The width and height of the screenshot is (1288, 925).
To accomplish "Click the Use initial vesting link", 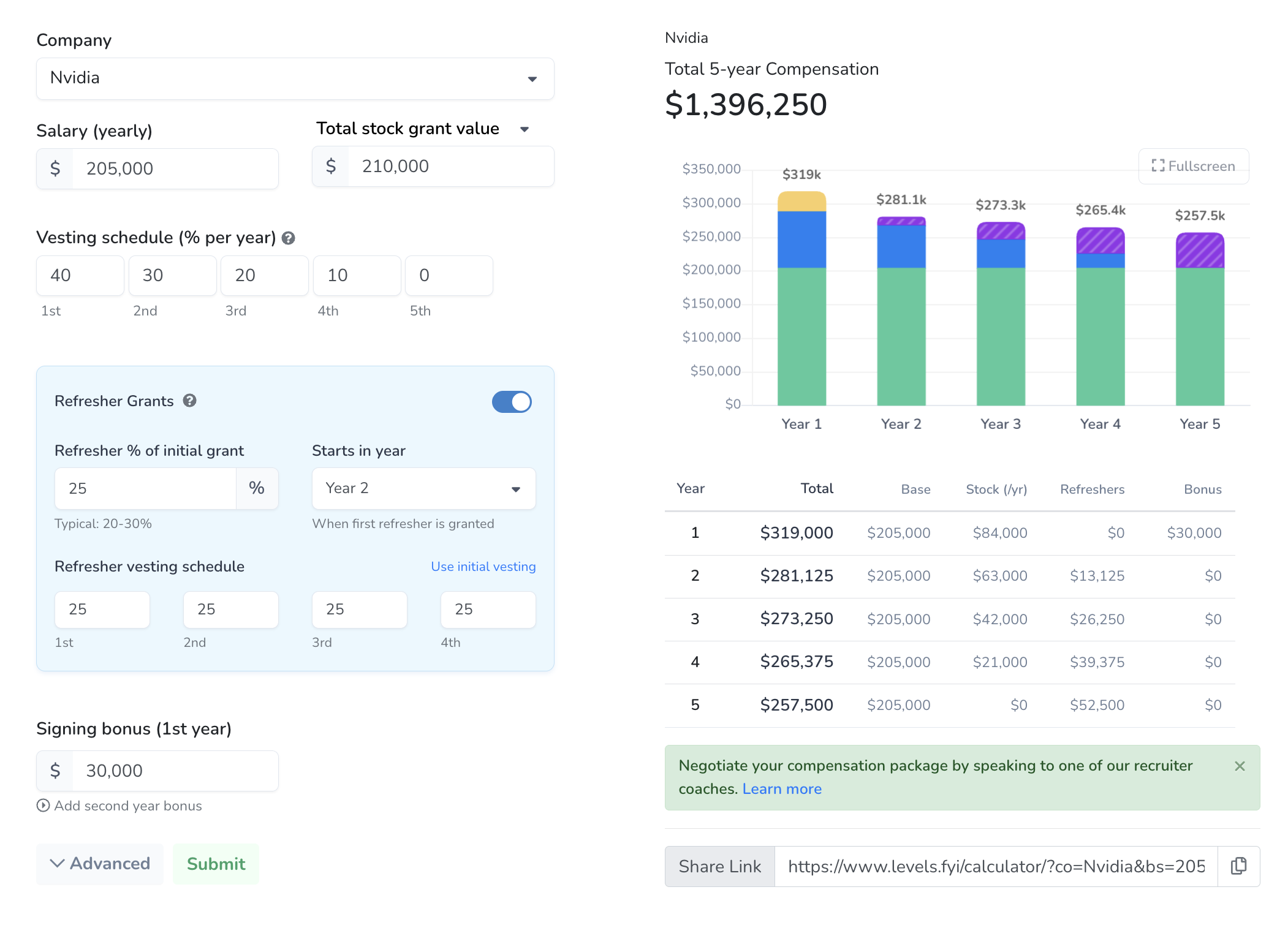I will 483,567.
